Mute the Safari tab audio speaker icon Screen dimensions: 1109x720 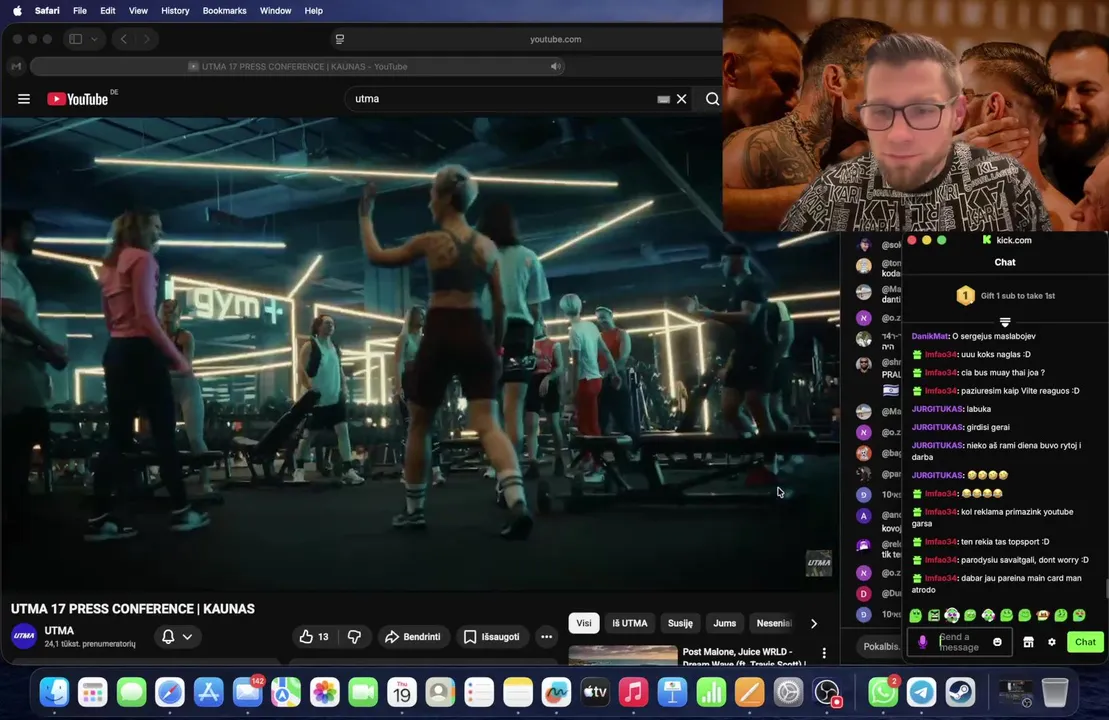[x=556, y=66]
